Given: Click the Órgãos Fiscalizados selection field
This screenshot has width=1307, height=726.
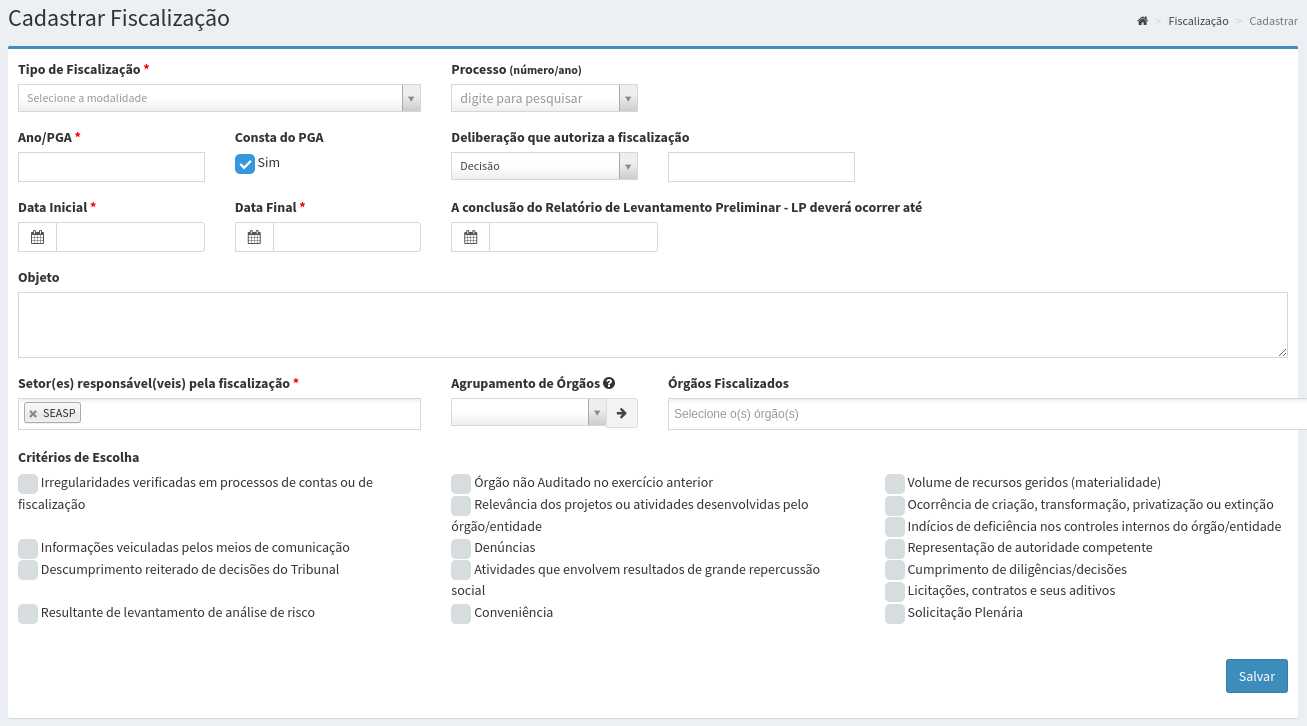Looking at the screenshot, I should pos(987,414).
